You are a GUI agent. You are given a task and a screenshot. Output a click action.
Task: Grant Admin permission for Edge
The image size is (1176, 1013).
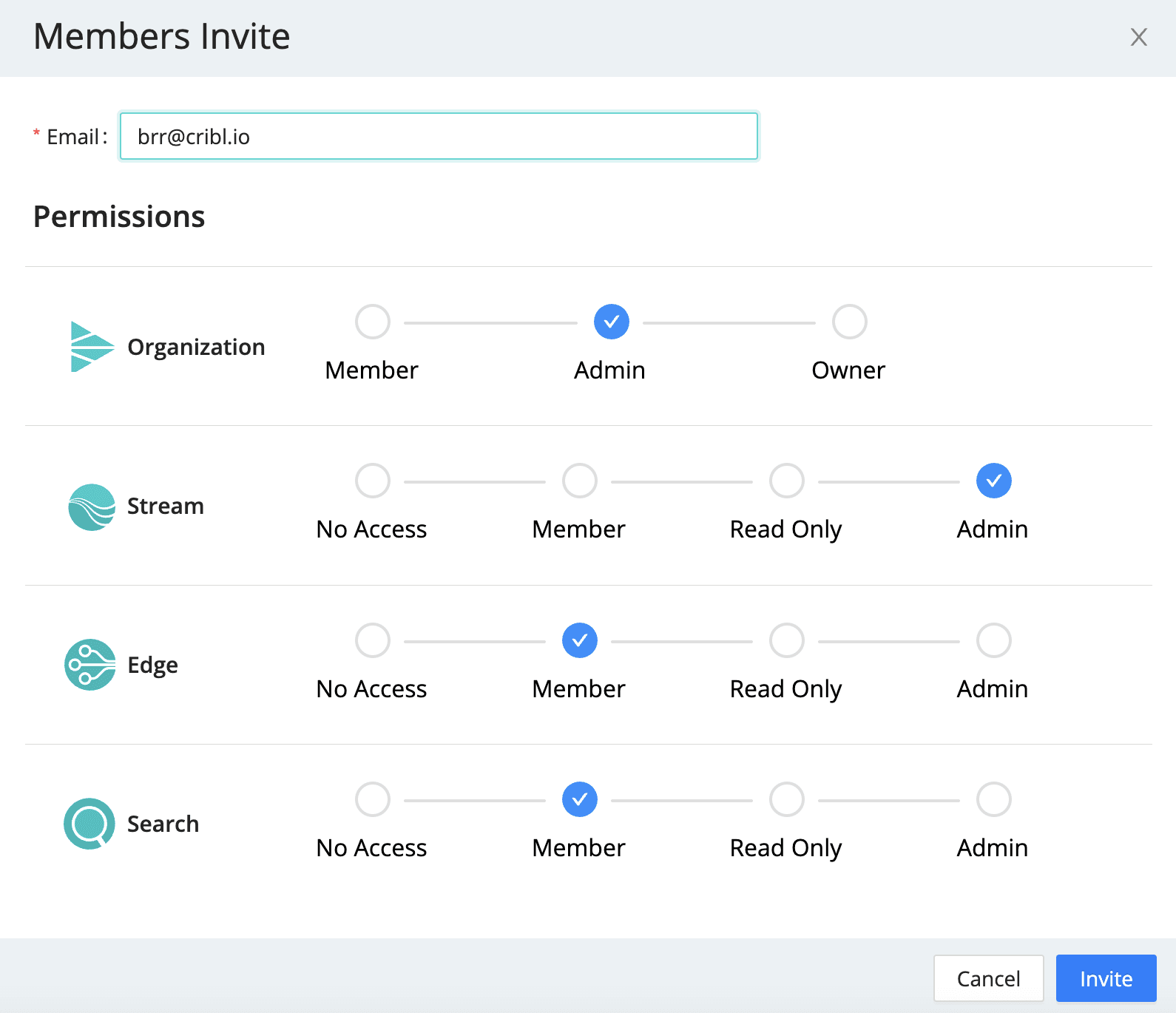[993, 641]
